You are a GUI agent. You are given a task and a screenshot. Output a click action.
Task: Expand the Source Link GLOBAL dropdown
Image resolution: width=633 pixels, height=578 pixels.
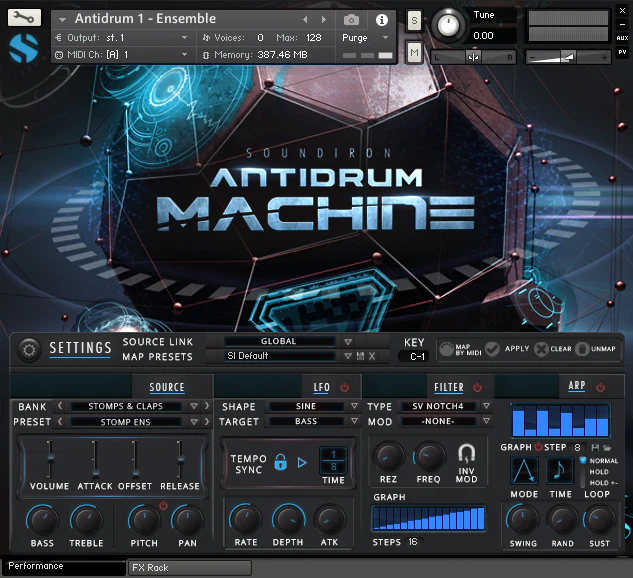click(x=279, y=342)
